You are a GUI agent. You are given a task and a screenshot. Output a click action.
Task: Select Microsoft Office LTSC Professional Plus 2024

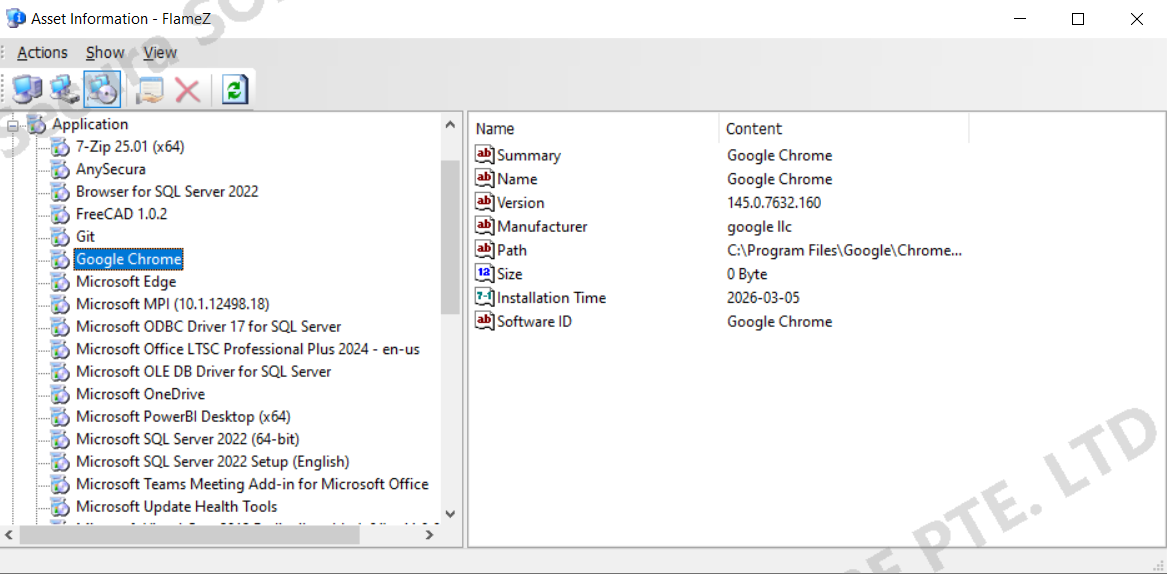[248, 349]
